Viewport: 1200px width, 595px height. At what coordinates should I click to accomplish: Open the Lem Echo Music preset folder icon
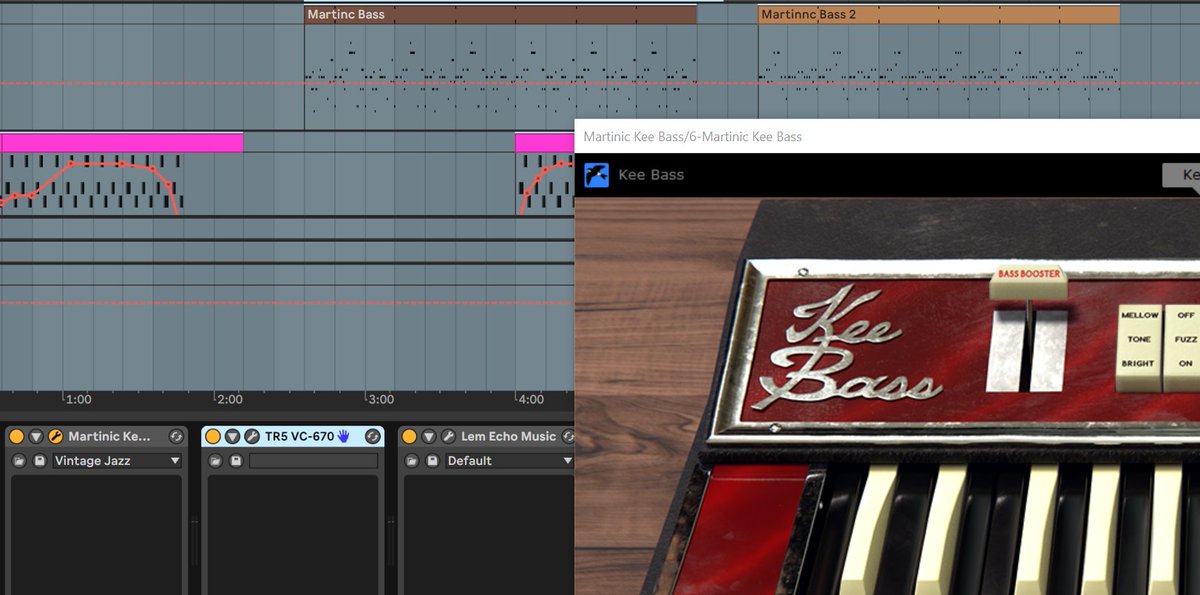pos(412,461)
